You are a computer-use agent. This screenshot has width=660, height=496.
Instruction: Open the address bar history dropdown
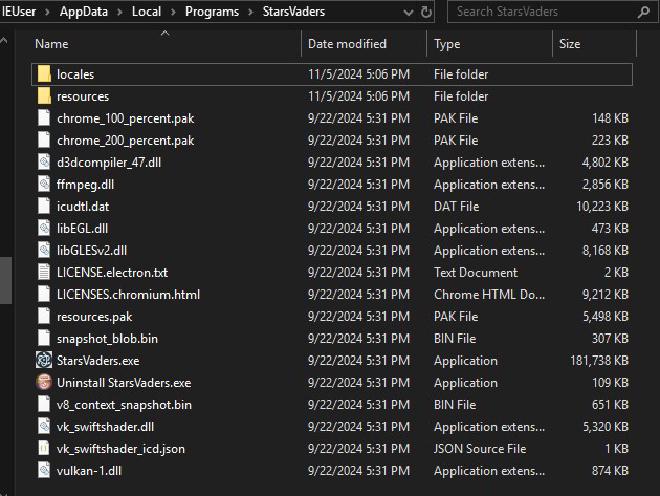coord(408,12)
